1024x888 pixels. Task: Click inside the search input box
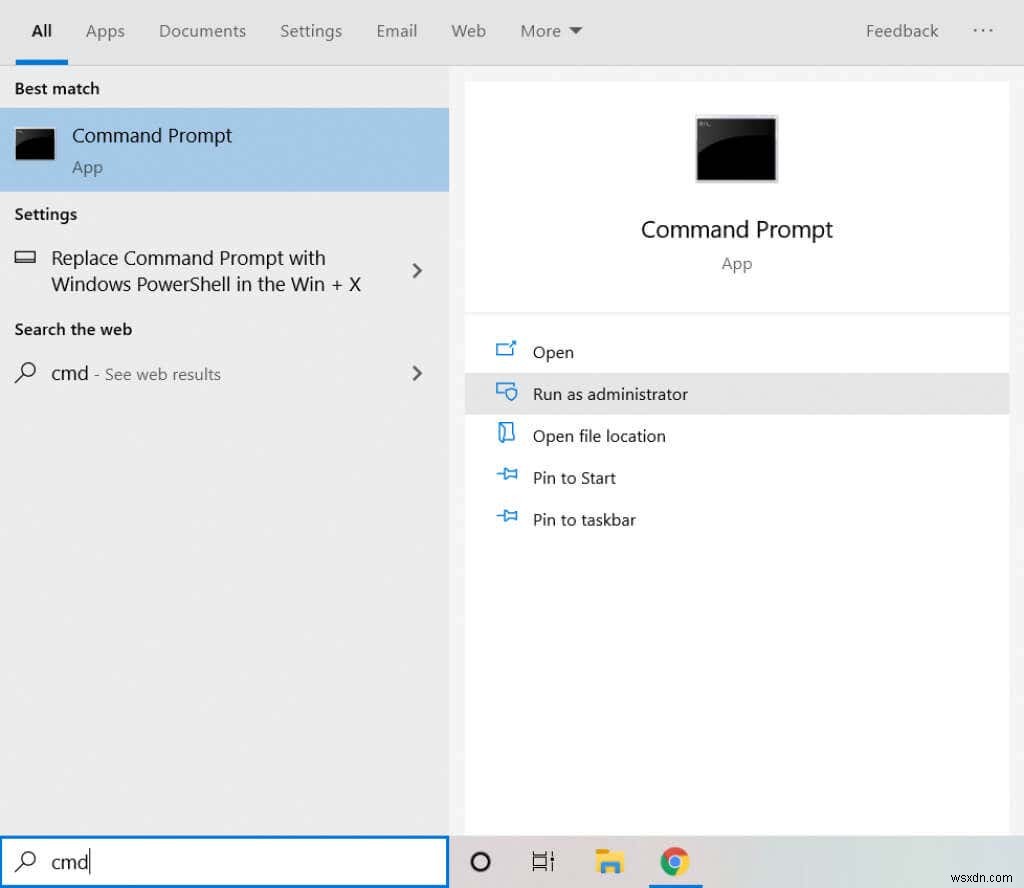point(200,861)
